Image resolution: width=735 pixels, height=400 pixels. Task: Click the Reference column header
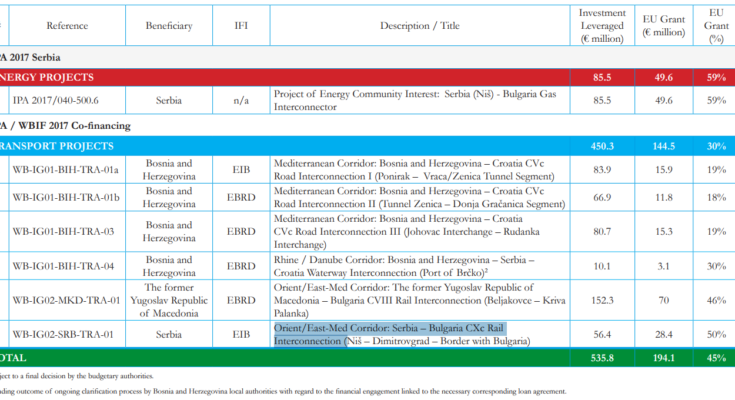(67, 26)
